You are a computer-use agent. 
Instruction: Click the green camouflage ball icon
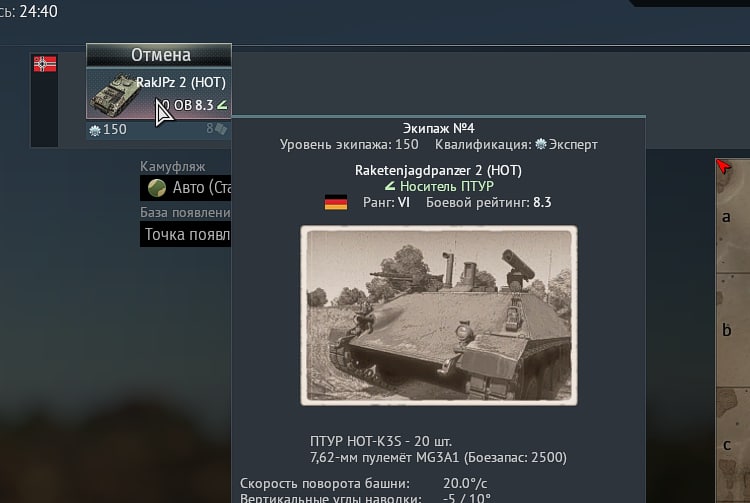point(156,188)
